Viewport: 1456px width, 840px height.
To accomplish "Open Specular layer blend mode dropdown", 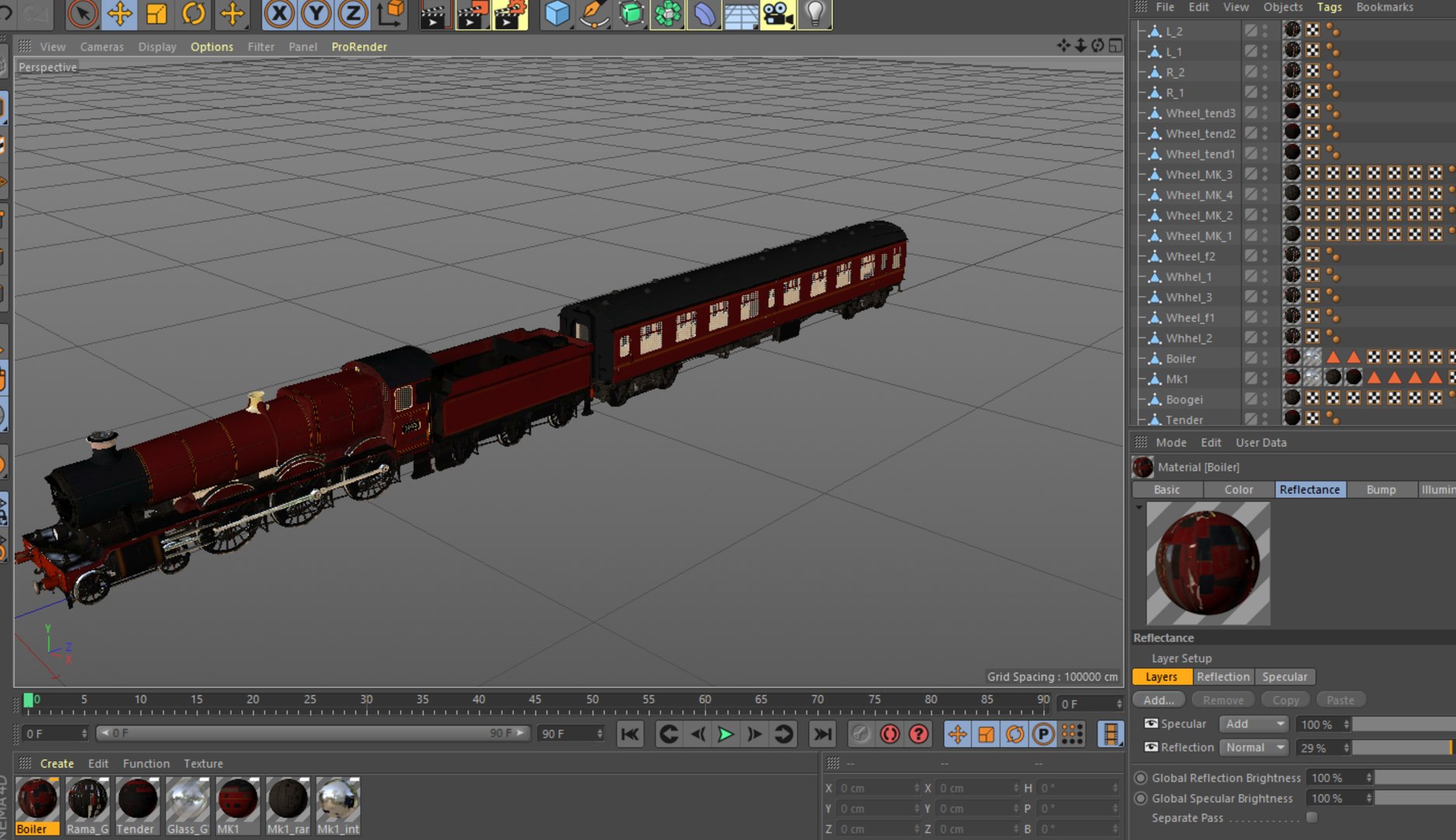I will [x=1254, y=724].
